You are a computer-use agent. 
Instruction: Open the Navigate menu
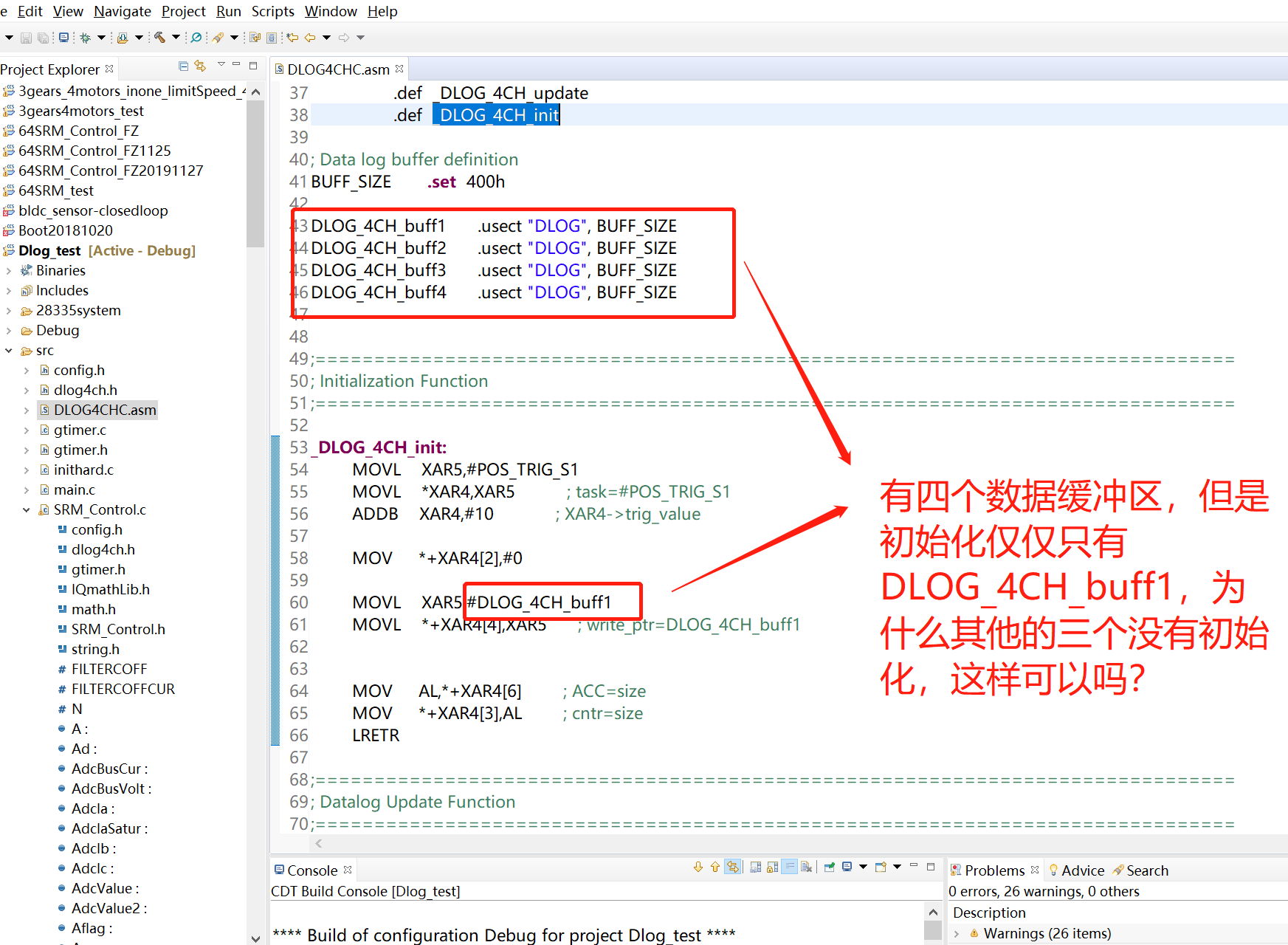pyautogui.click(x=123, y=11)
